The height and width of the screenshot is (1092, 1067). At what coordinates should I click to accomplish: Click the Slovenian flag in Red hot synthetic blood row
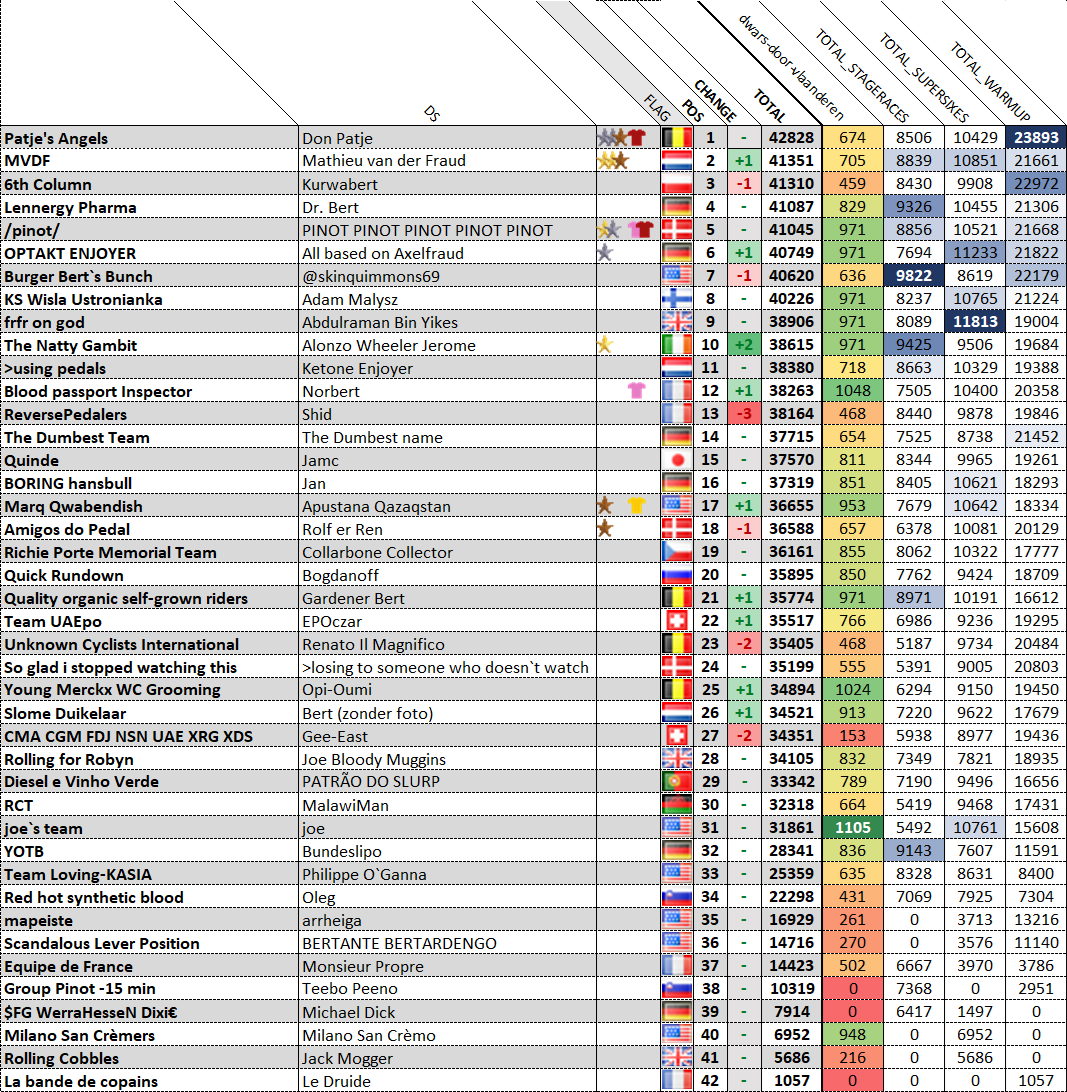pyautogui.click(x=677, y=896)
